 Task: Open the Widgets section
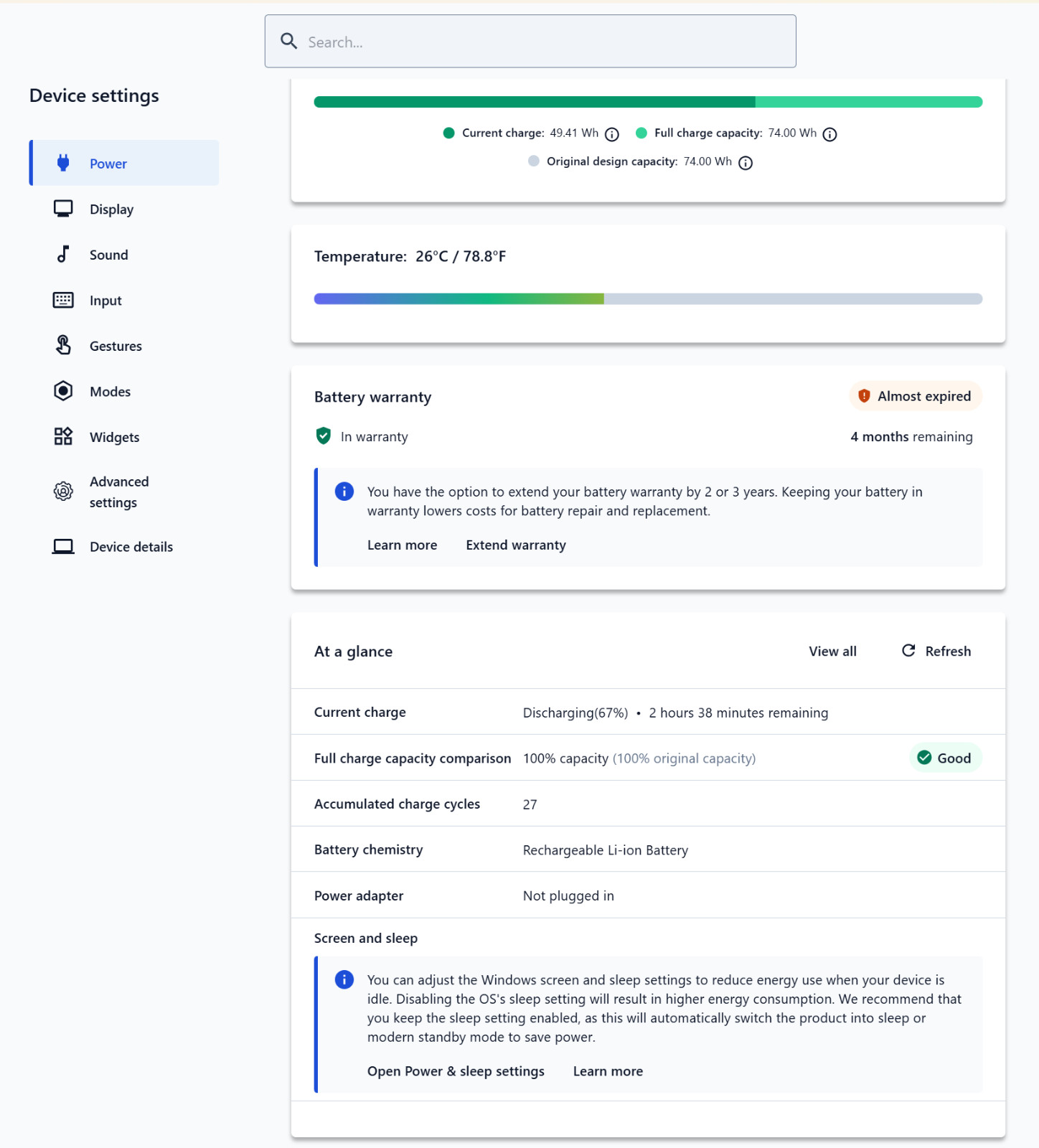click(x=124, y=437)
